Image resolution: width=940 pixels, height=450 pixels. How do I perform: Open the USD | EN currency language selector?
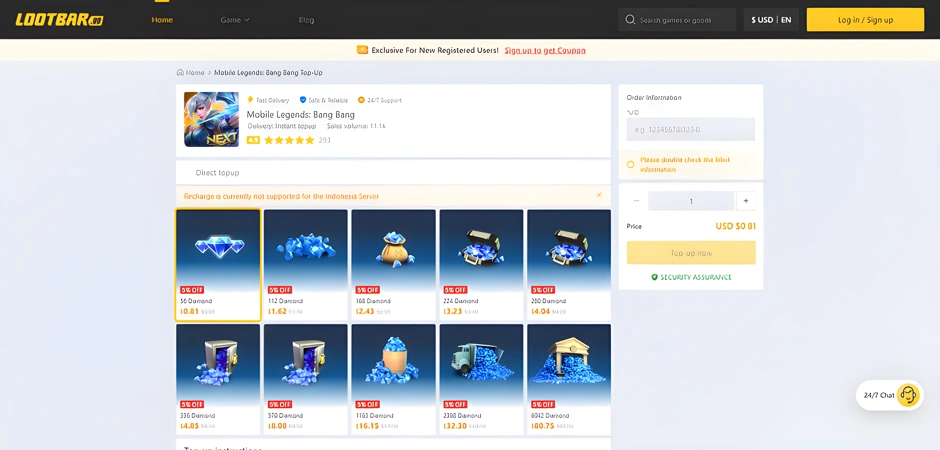pos(771,20)
